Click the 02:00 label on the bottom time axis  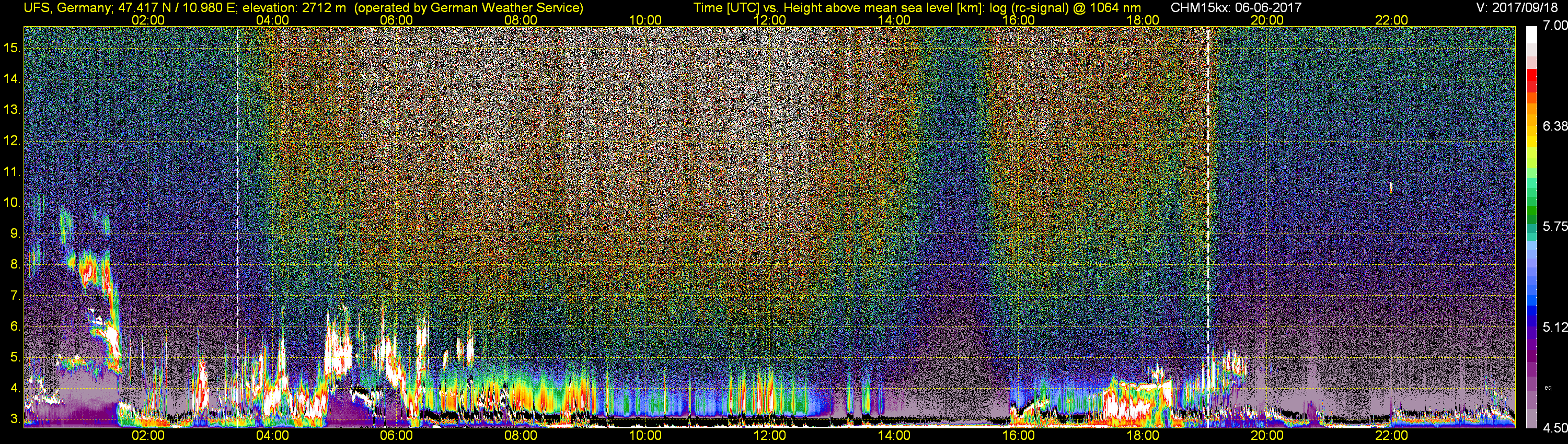(x=148, y=436)
